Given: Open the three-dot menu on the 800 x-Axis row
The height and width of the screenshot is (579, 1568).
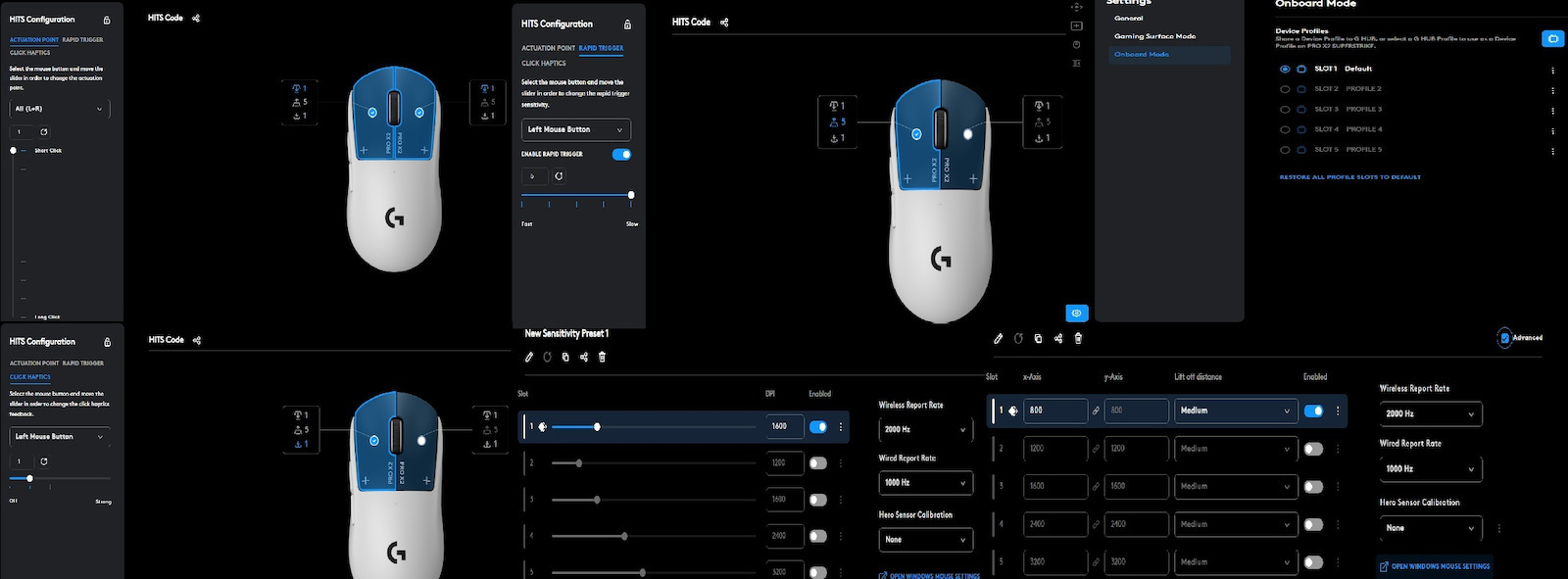Looking at the screenshot, I should coord(1338,410).
